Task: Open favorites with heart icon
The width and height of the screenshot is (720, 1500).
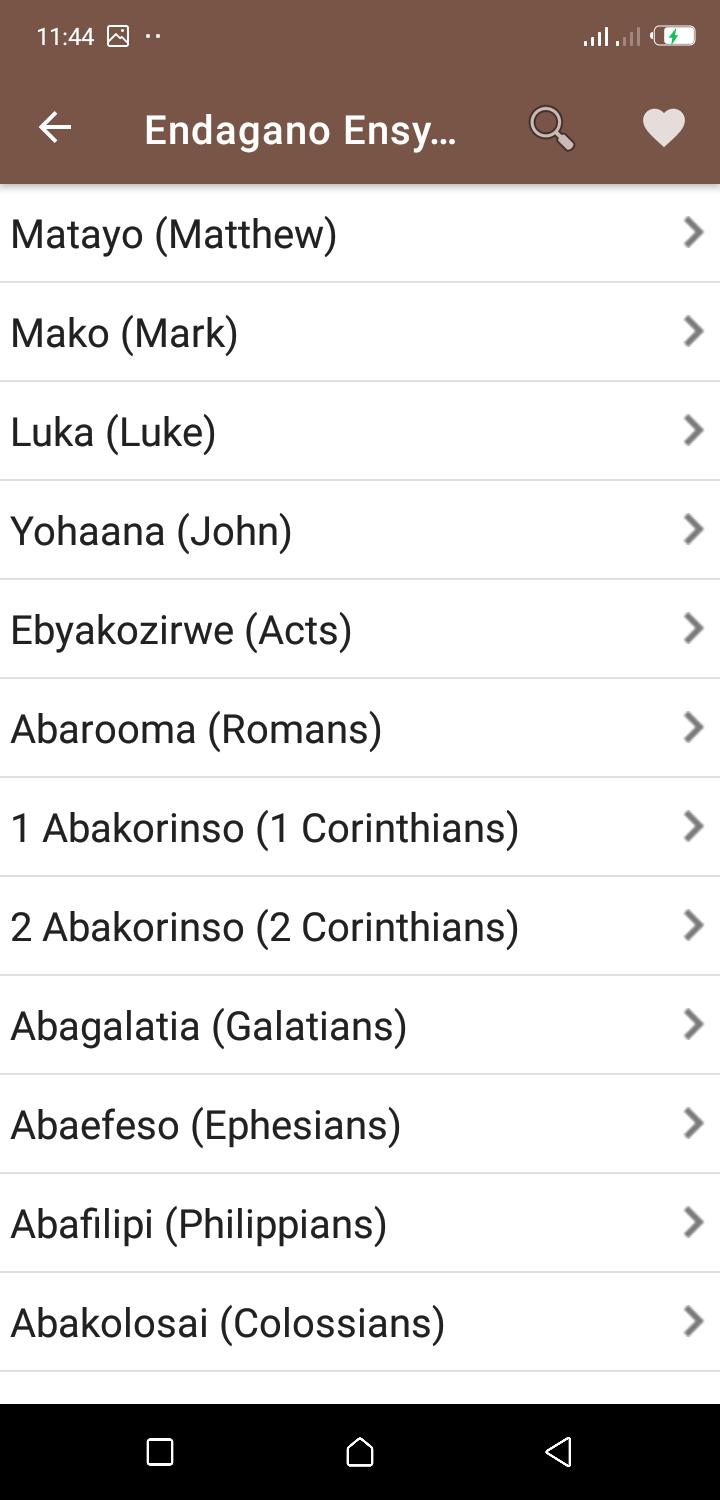Action: (x=663, y=128)
